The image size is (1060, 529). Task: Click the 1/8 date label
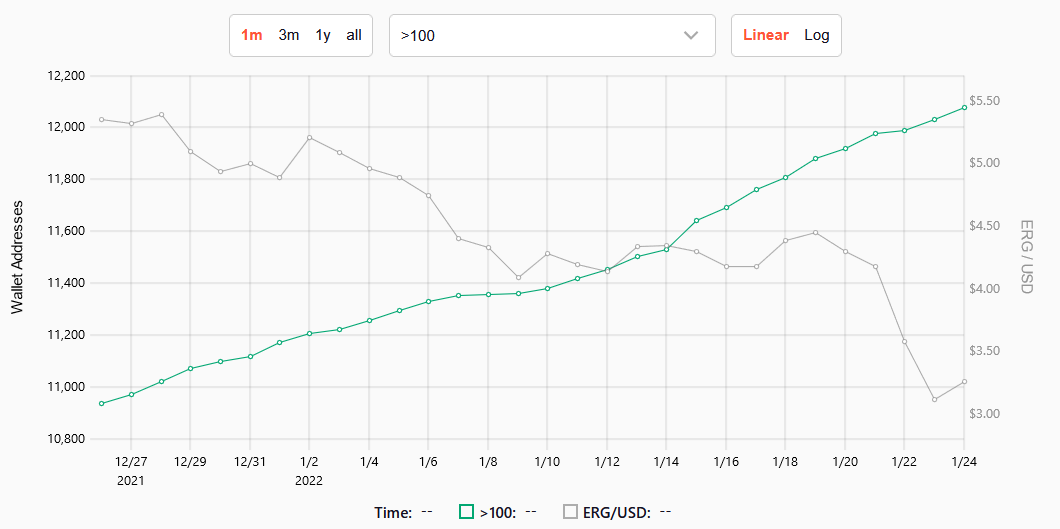point(487,461)
